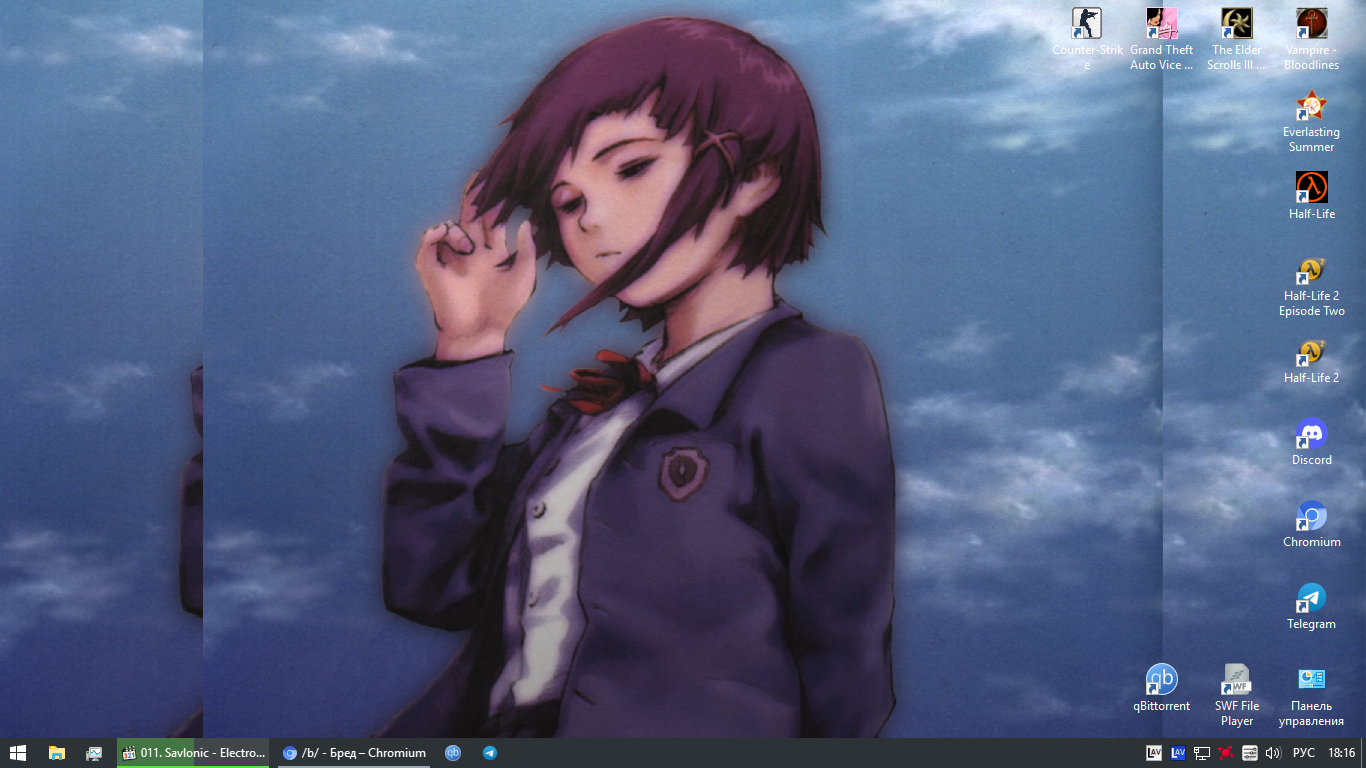Switch to the 011. Savlonic media player window
1366x768 pixels.
point(193,753)
